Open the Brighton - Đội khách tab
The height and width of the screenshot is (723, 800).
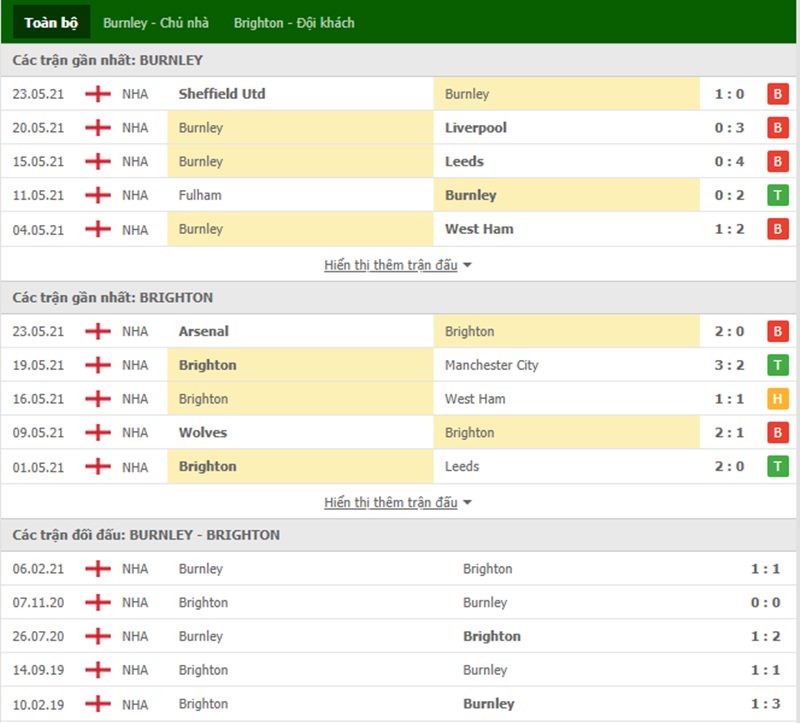click(x=294, y=22)
